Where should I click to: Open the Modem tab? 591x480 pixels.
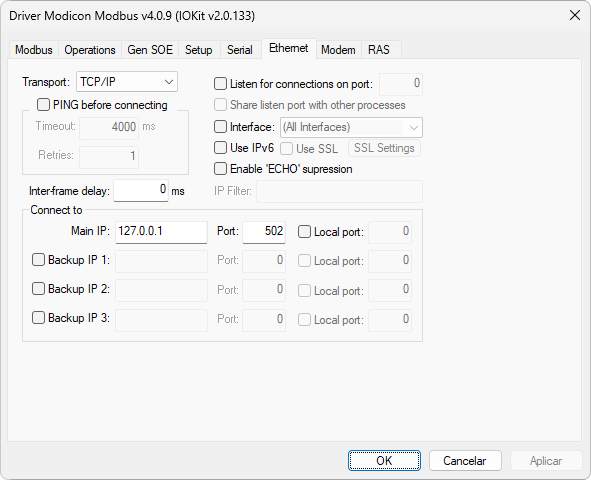coord(338,50)
